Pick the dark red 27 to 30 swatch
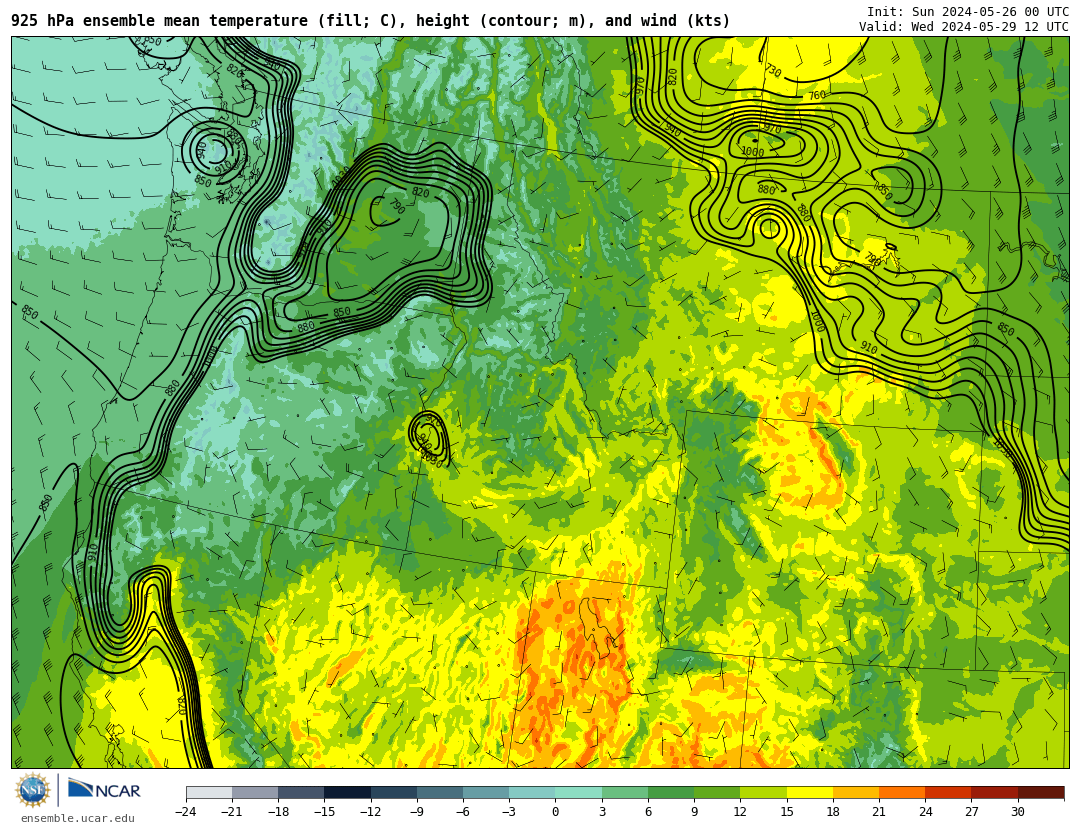 pyautogui.click(x=994, y=792)
